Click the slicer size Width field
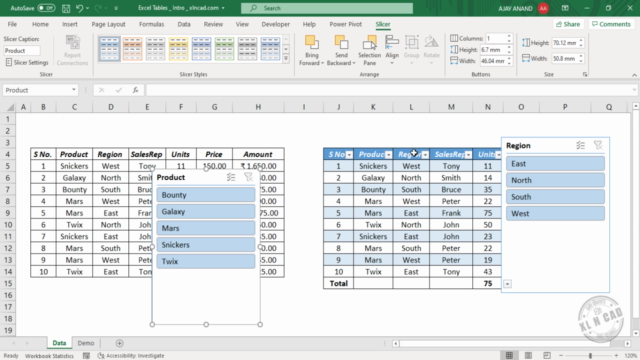The width and height of the screenshot is (640, 360). pos(564,59)
